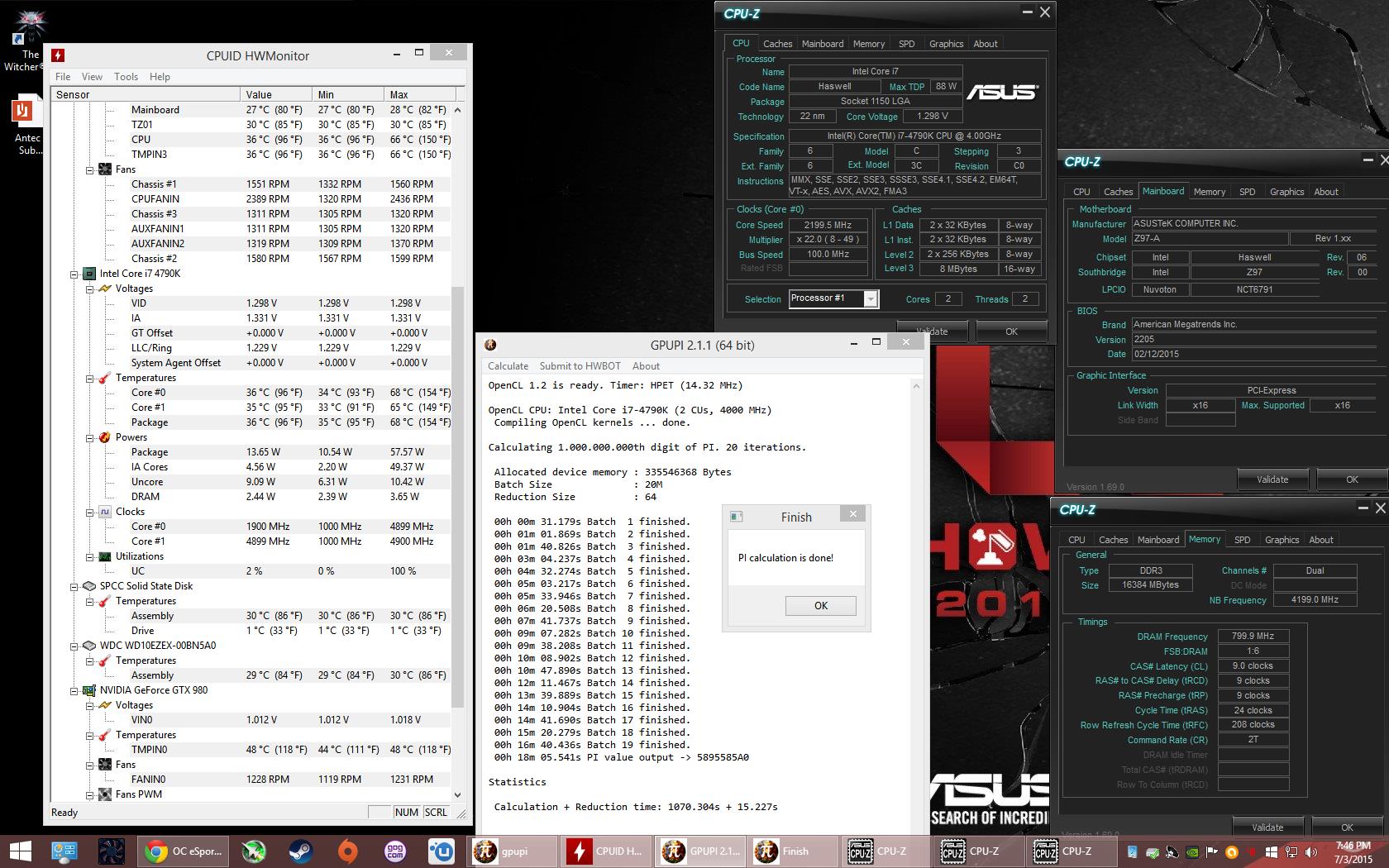The width and height of the screenshot is (1389, 868).
Task: Collapse the Intel Core i7 4790K node
Action: point(74,274)
